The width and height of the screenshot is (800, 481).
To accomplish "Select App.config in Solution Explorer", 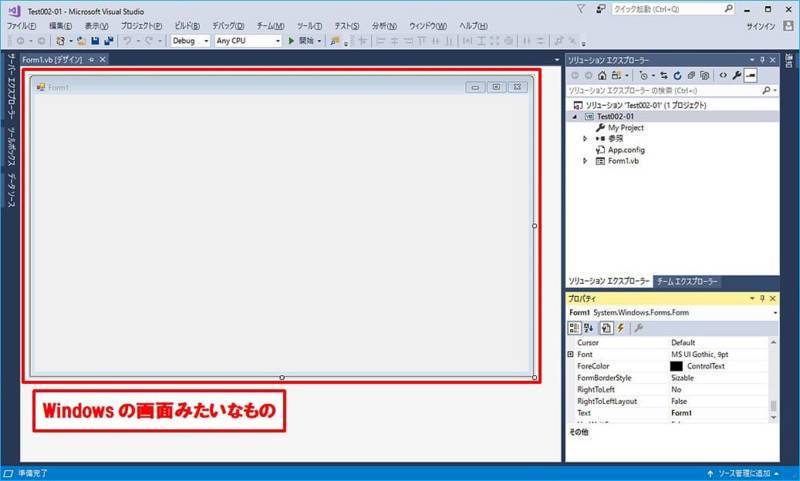I will pyautogui.click(x=626, y=150).
